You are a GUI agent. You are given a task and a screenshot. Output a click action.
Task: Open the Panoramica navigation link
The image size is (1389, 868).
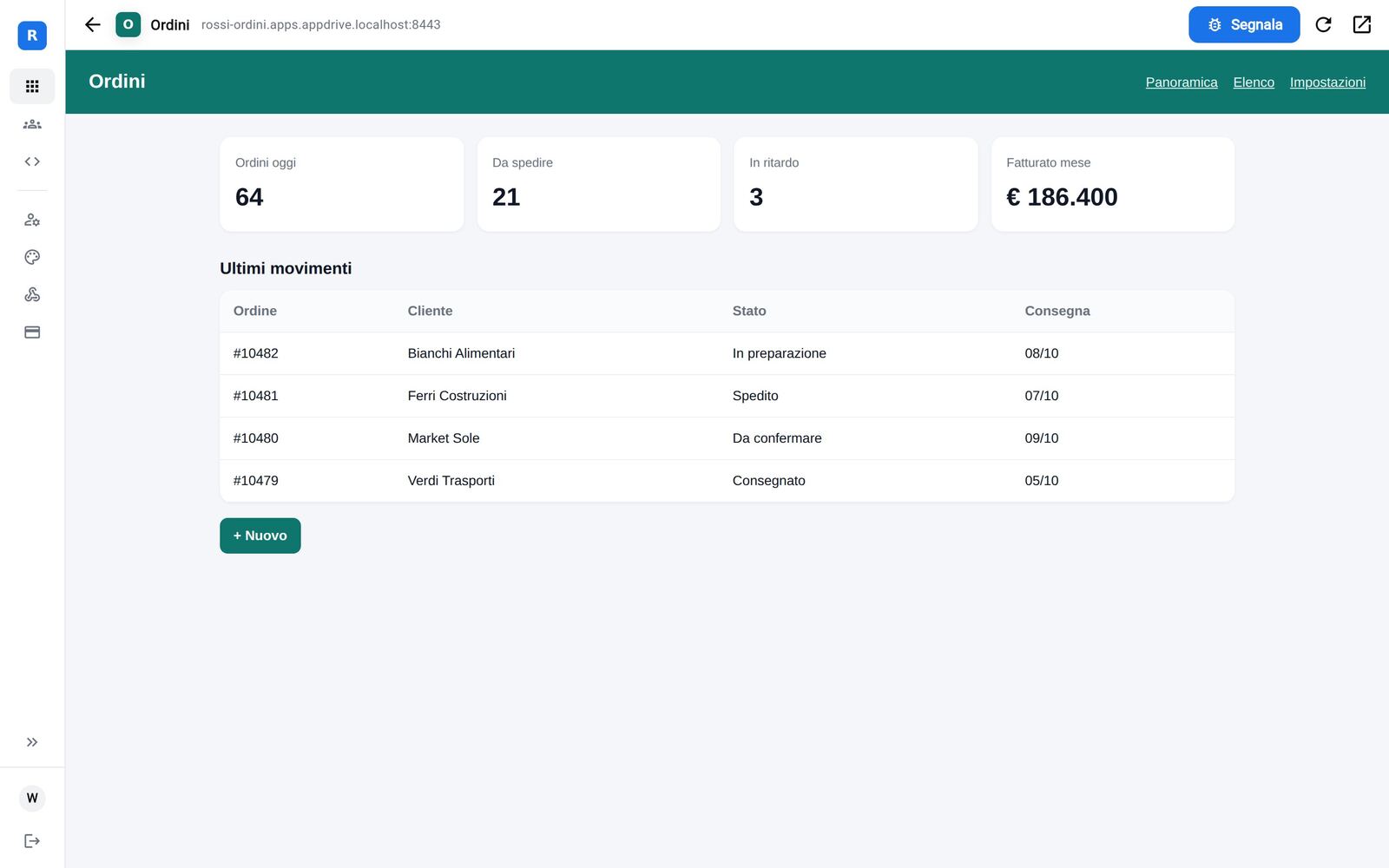coord(1182,82)
